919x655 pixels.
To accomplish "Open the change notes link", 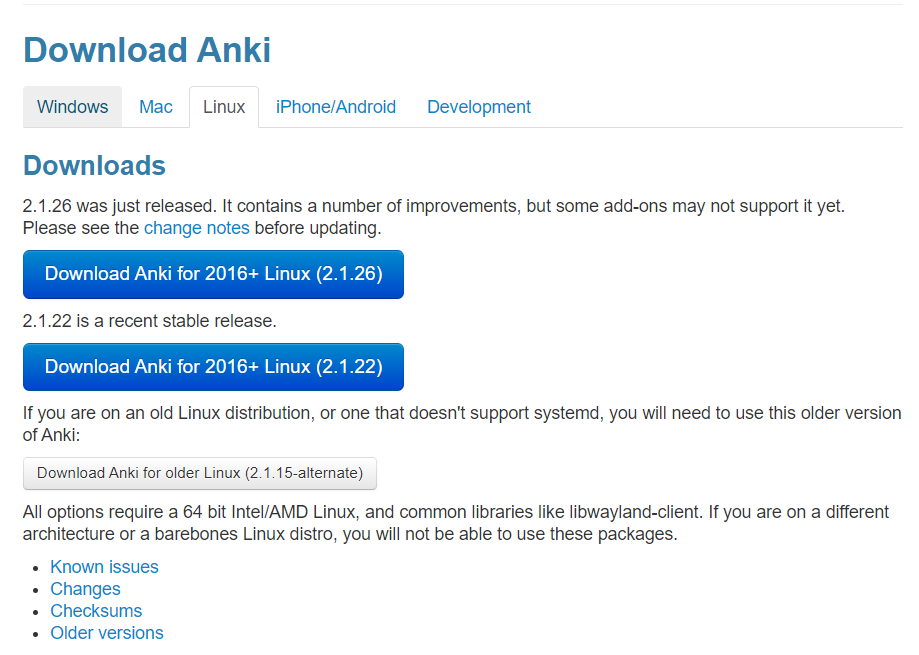I will 197,228.
